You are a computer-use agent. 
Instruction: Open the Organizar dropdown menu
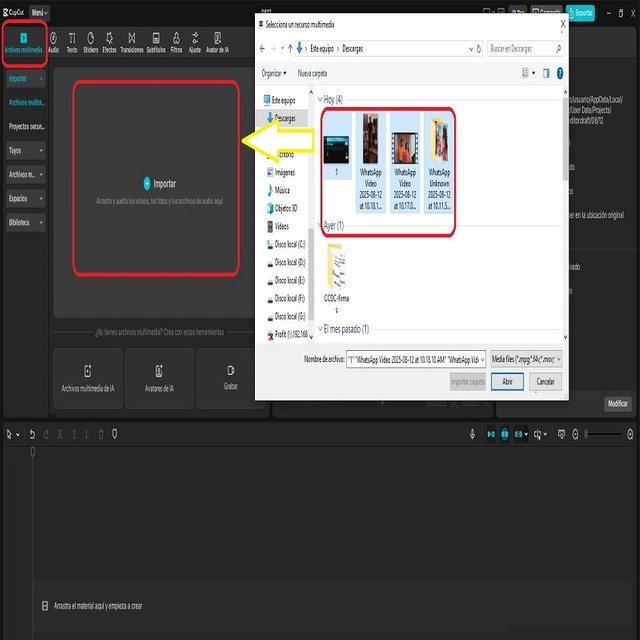[274, 73]
